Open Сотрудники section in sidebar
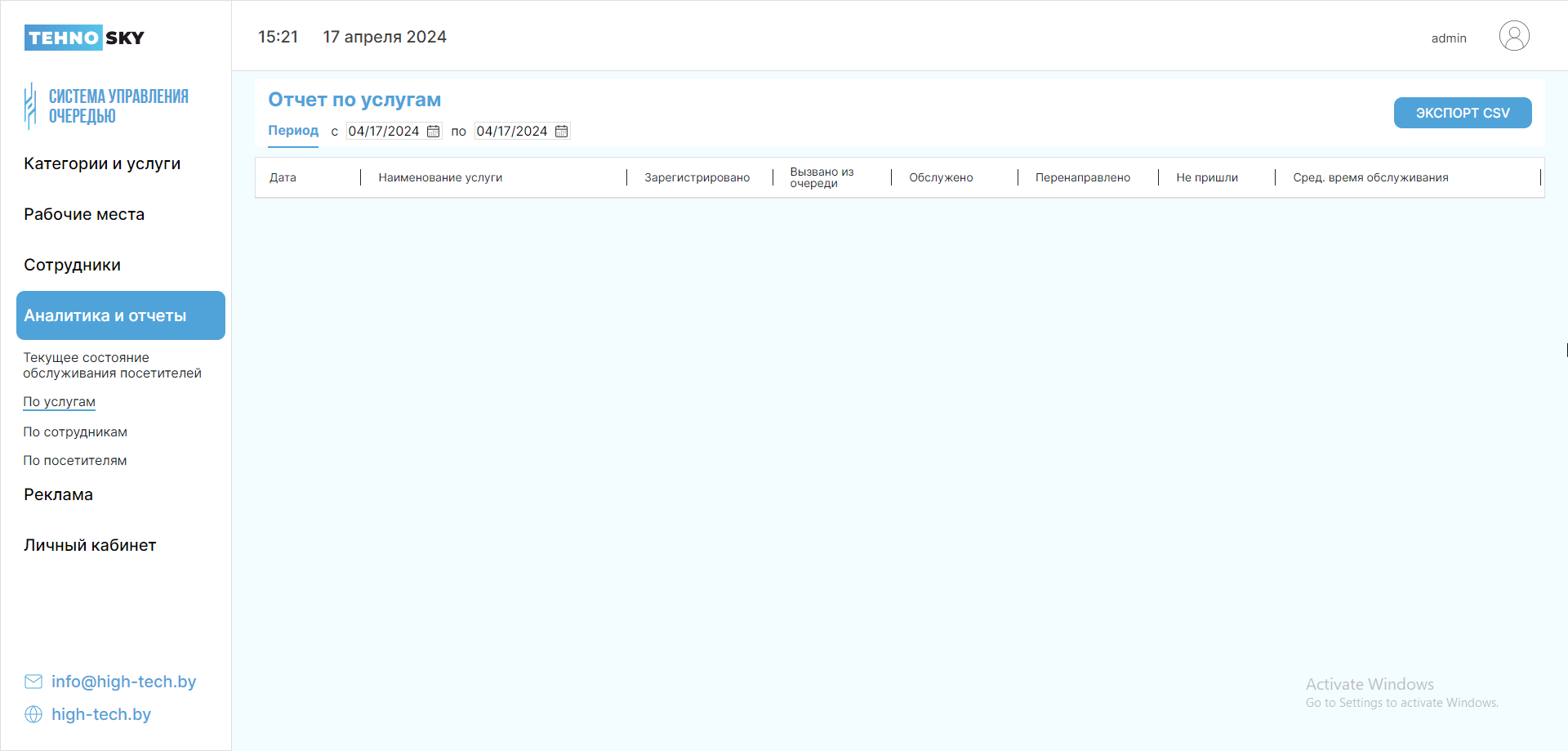This screenshot has height=751, width=1568. coord(72,265)
